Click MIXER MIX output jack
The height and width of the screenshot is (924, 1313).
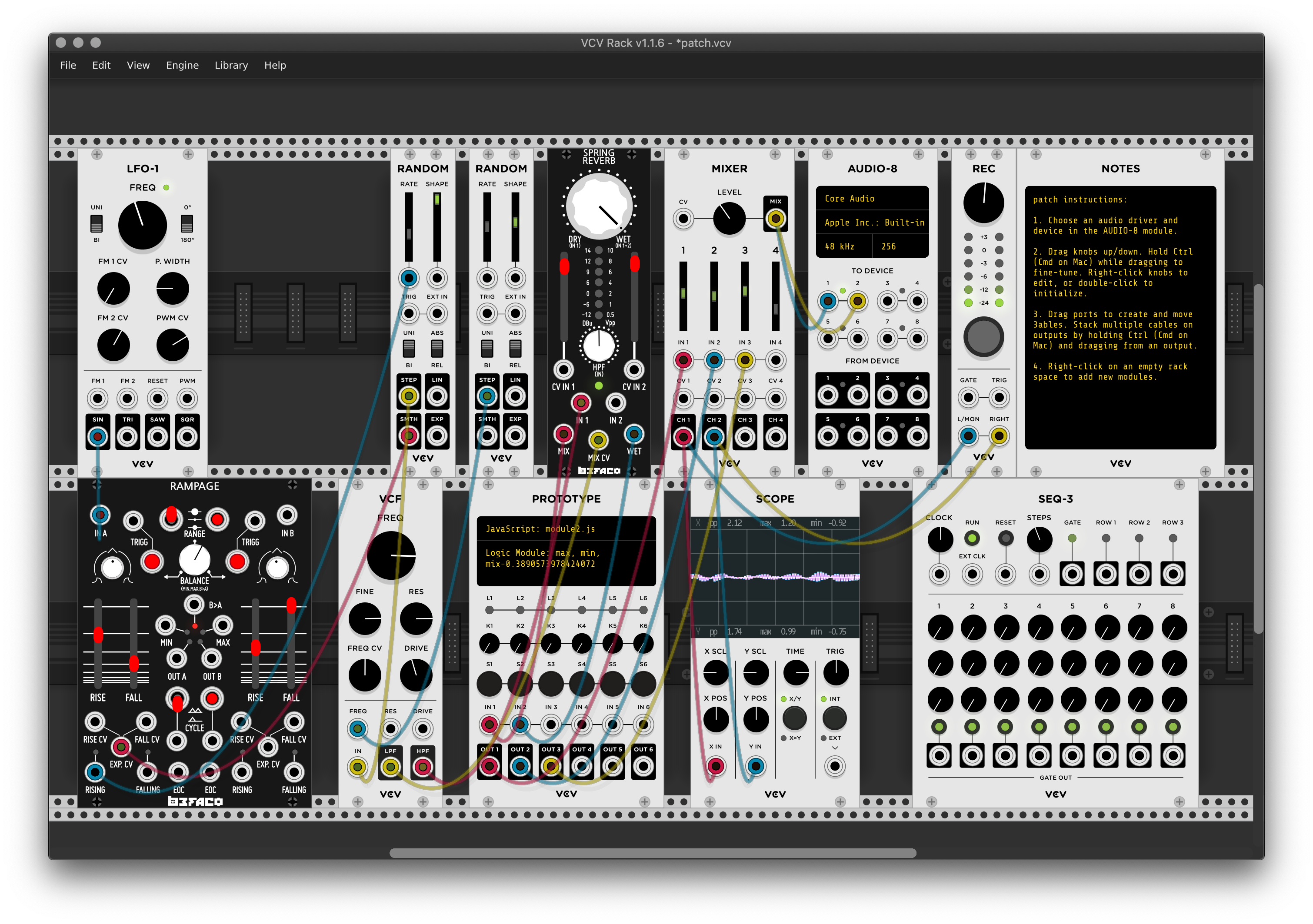(776, 219)
